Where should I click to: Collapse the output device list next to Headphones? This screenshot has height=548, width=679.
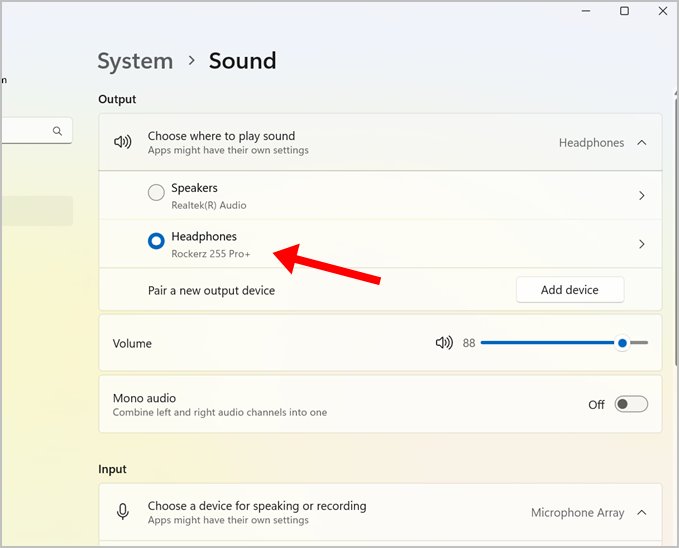[642, 143]
